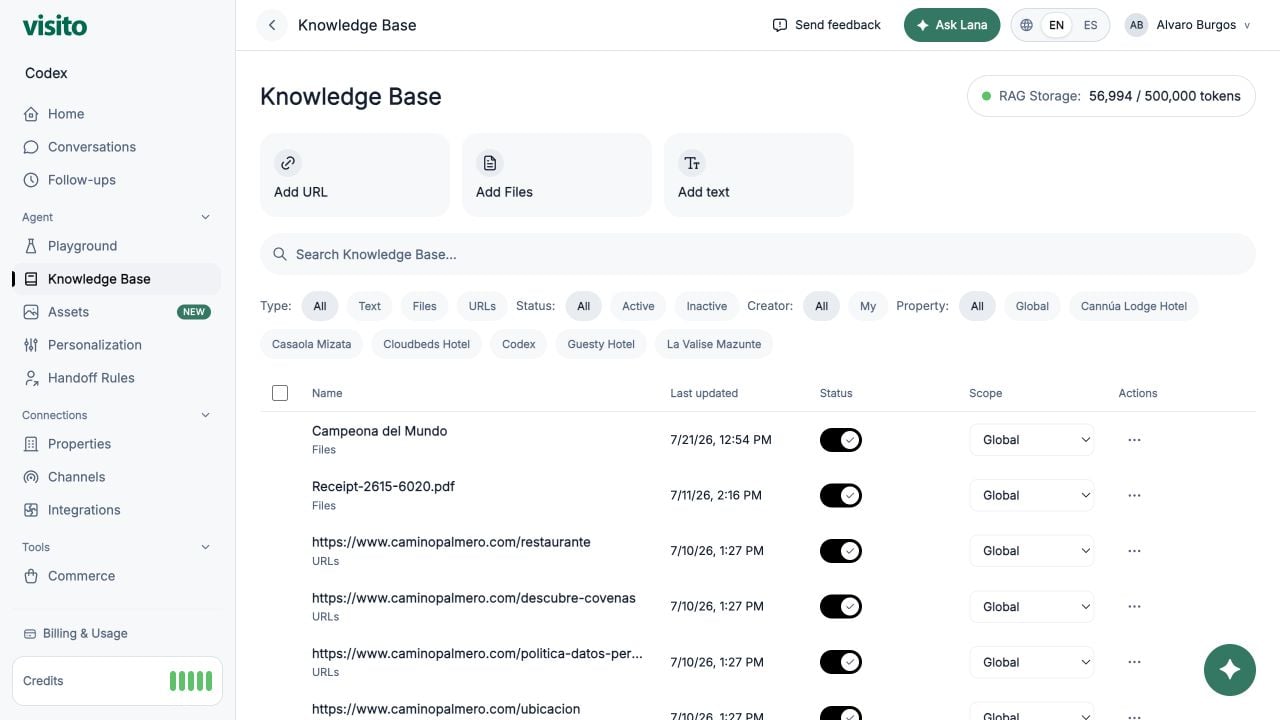Click the Knowledge Base book icon in sidebar

[x=31, y=279]
